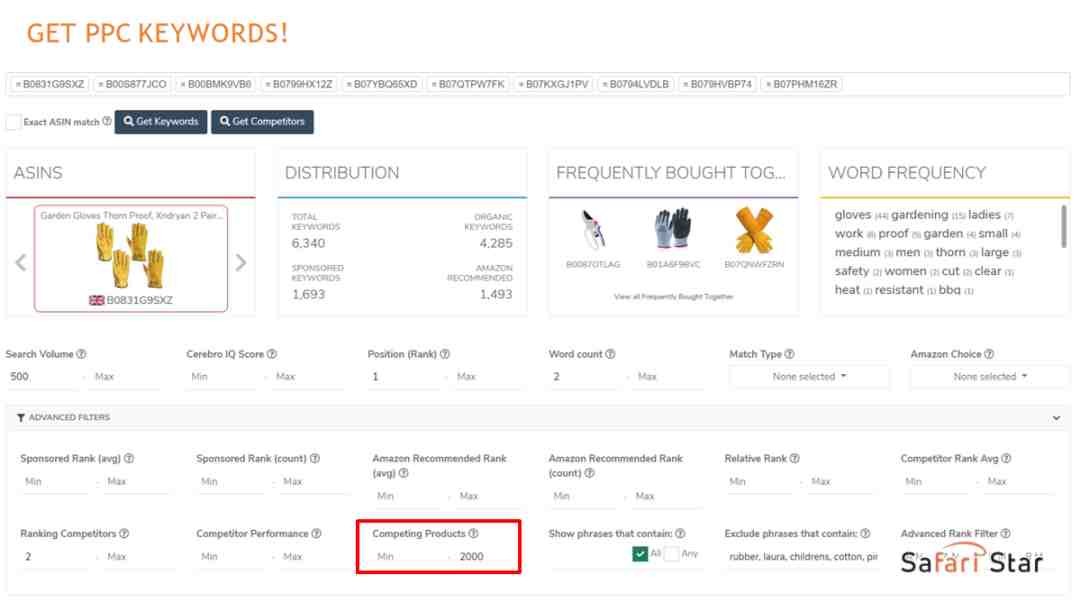1080x603 pixels.
Task: Remove ASIN tag B00BMK9VB6
Action: coord(183,85)
